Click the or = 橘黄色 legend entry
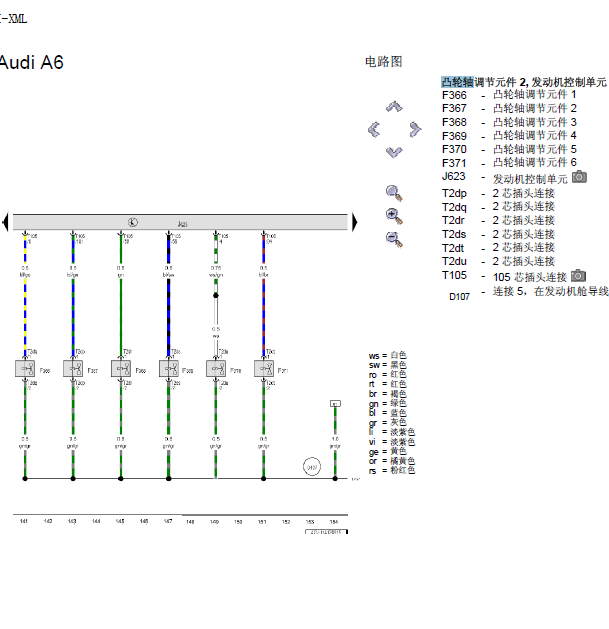The image size is (609, 629). (392, 461)
